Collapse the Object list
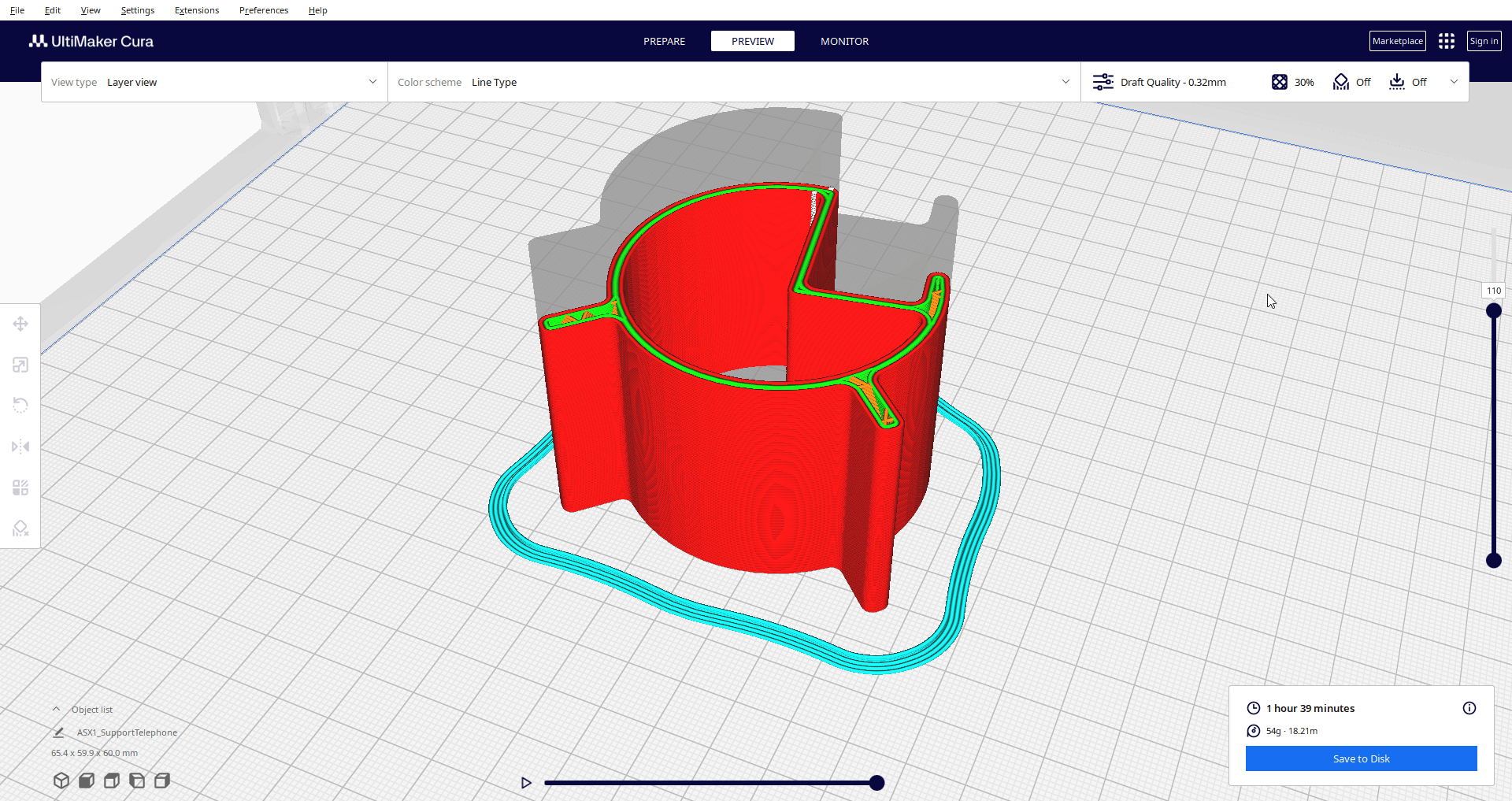1512x801 pixels. (57, 710)
